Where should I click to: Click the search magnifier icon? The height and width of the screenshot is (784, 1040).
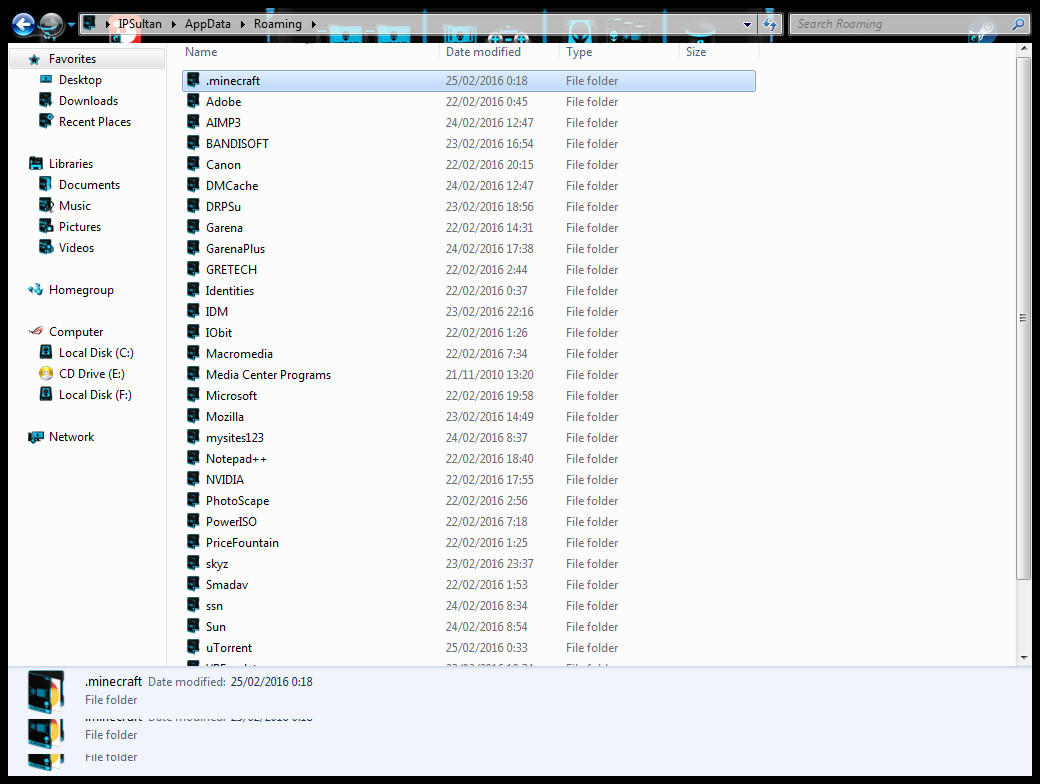[x=1019, y=24]
